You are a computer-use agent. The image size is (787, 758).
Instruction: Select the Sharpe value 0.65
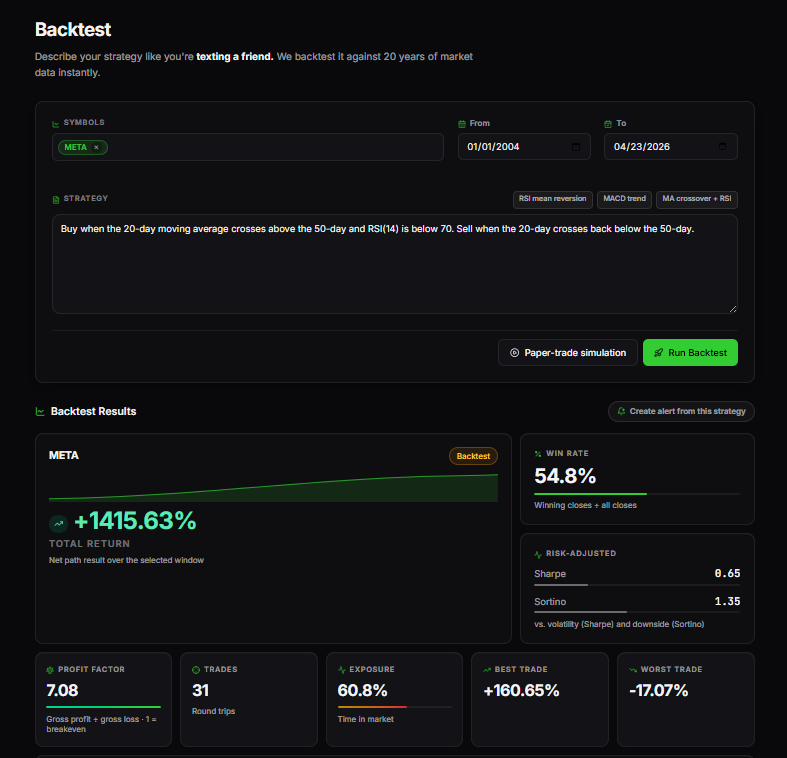[727, 573]
